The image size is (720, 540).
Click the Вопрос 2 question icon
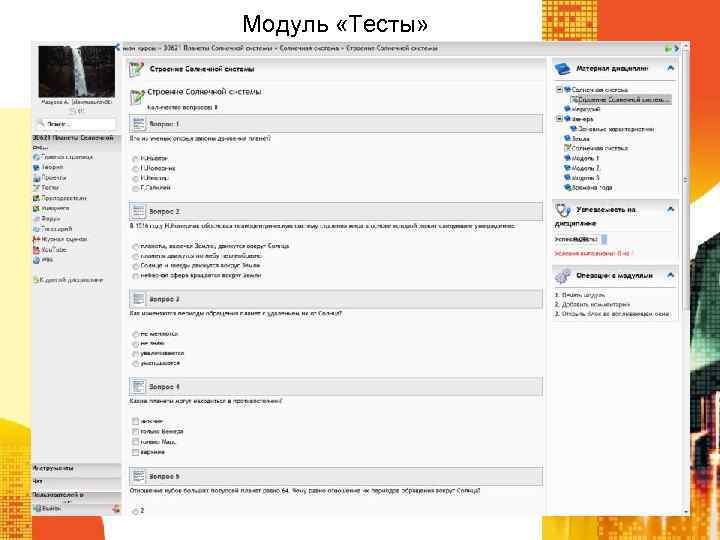click(x=138, y=211)
